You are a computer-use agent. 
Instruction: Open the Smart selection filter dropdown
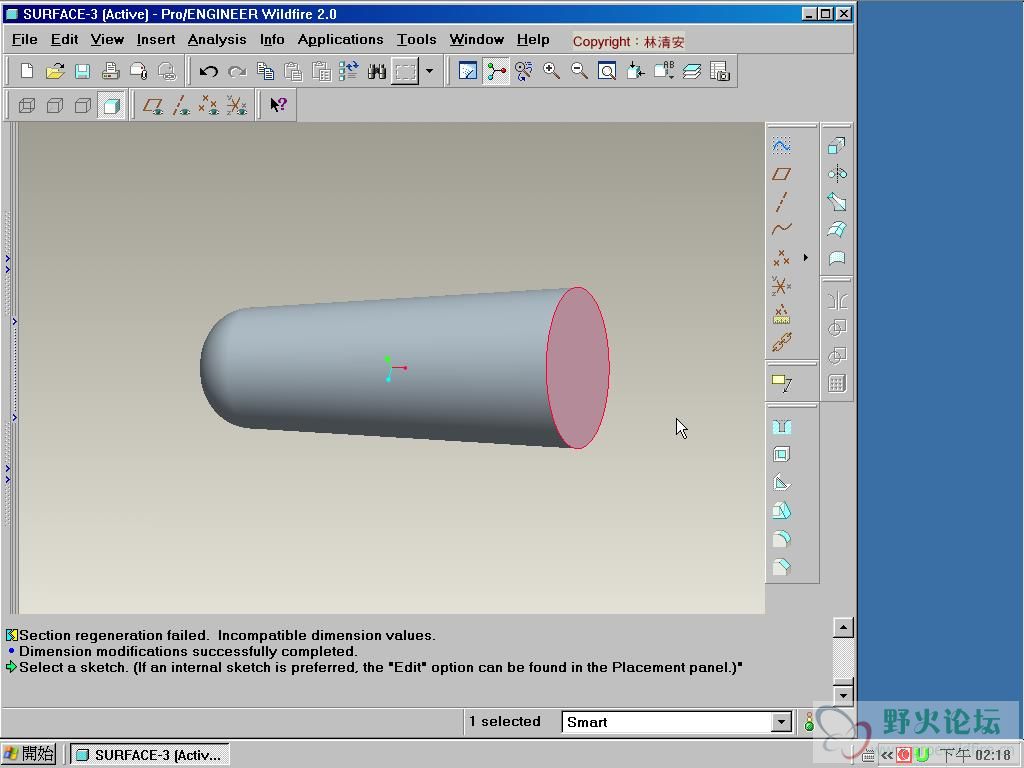pos(781,722)
